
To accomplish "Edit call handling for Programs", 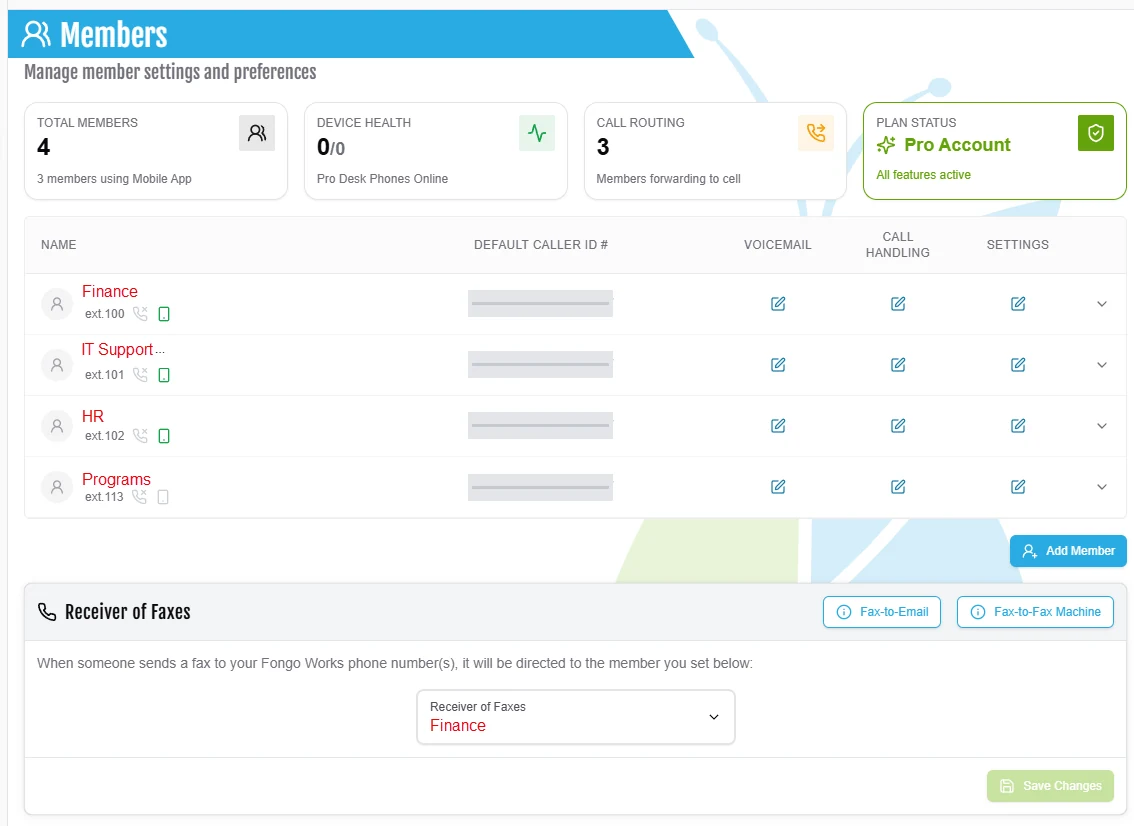I will click(898, 487).
